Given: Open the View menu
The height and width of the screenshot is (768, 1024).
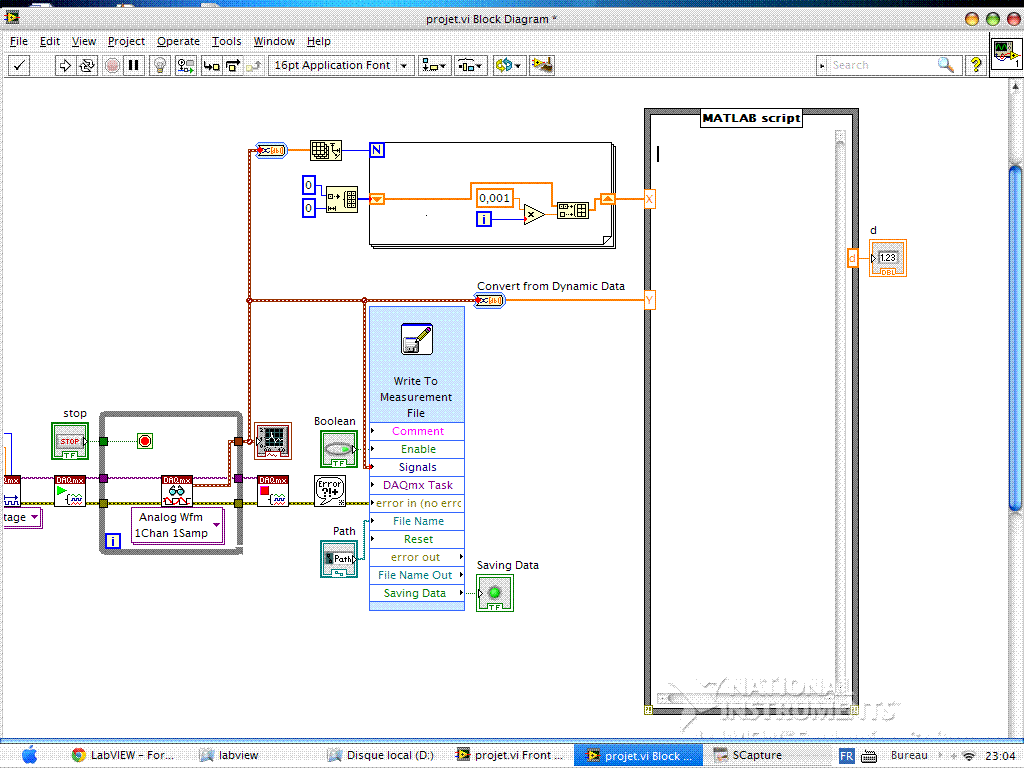Looking at the screenshot, I should point(84,41).
